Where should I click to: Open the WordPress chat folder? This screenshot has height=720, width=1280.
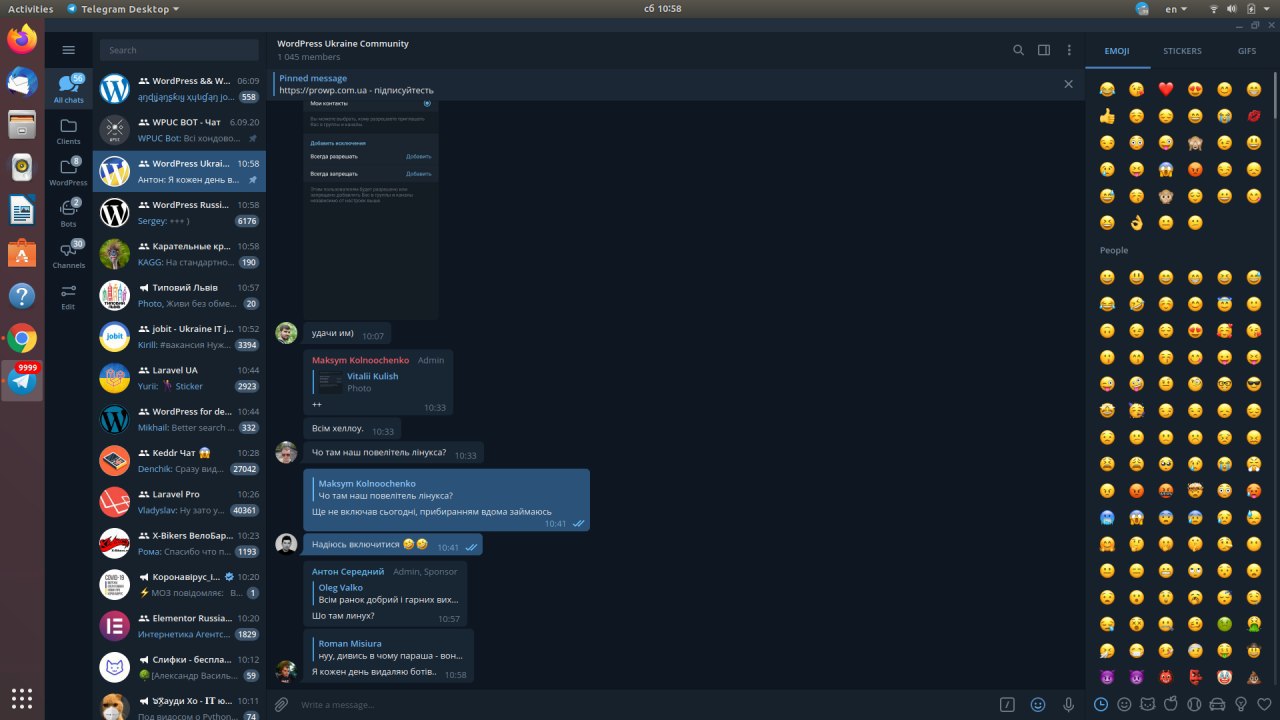pos(68,172)
